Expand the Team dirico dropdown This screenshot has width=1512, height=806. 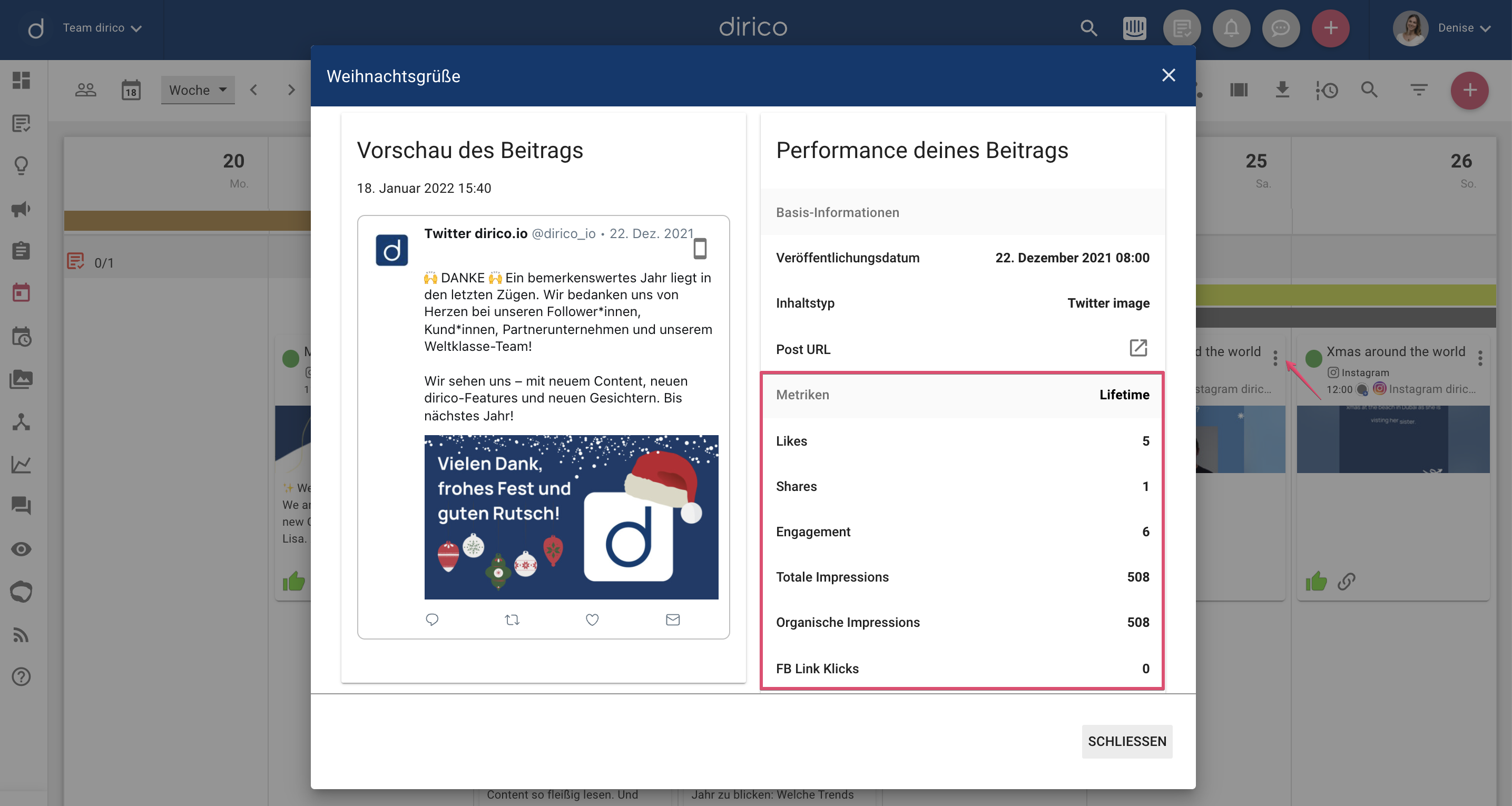pos(102,27)
